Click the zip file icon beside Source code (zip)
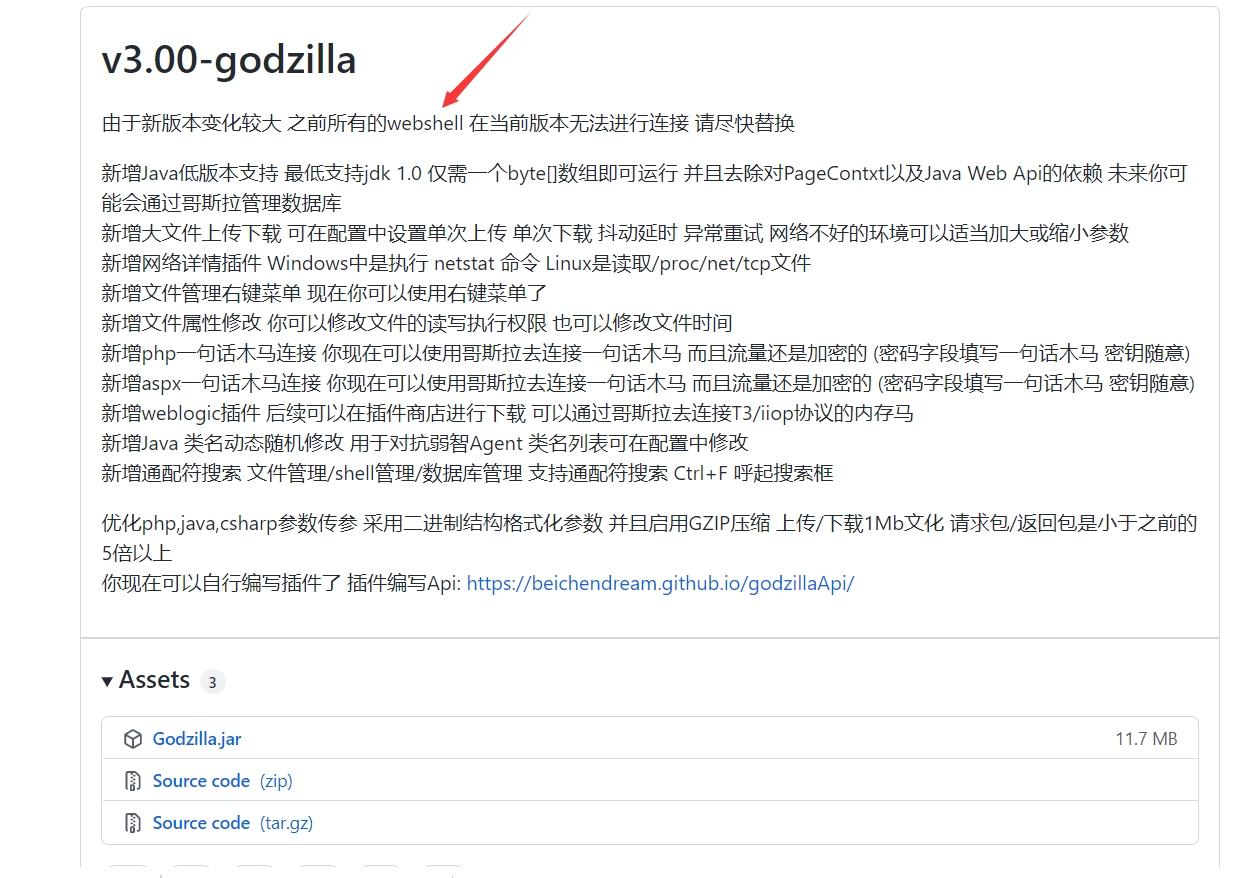This screenshot has width=1253, height=878. click(132, 781)
